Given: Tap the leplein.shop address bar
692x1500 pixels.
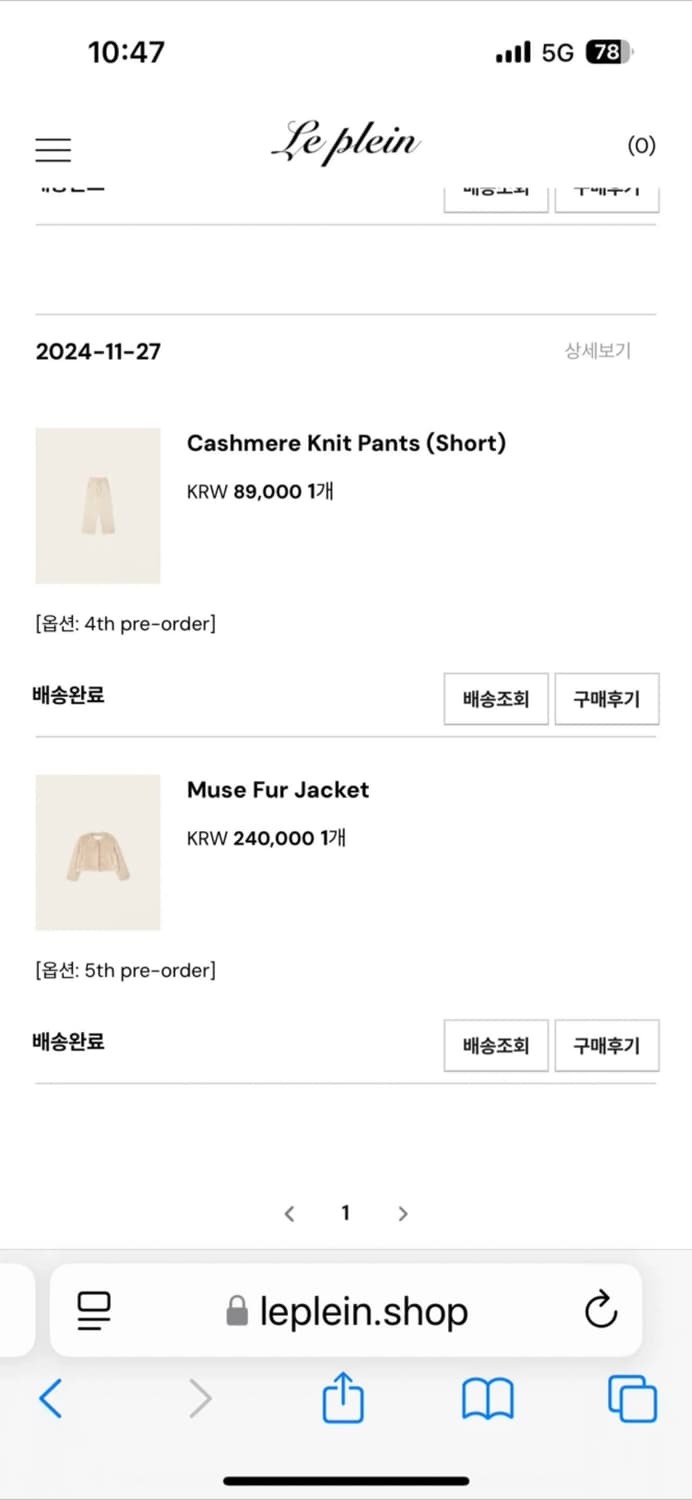Looking at the screenshot, I should click(x=360, y=1311).
